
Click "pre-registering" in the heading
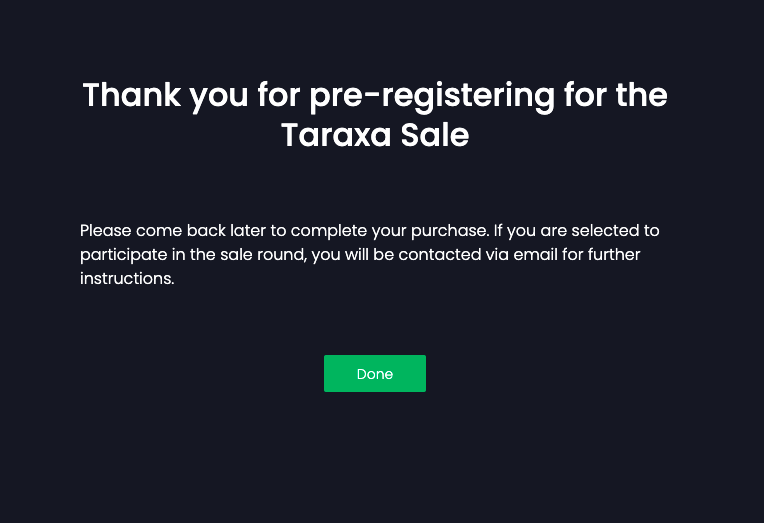coord(432,96)
